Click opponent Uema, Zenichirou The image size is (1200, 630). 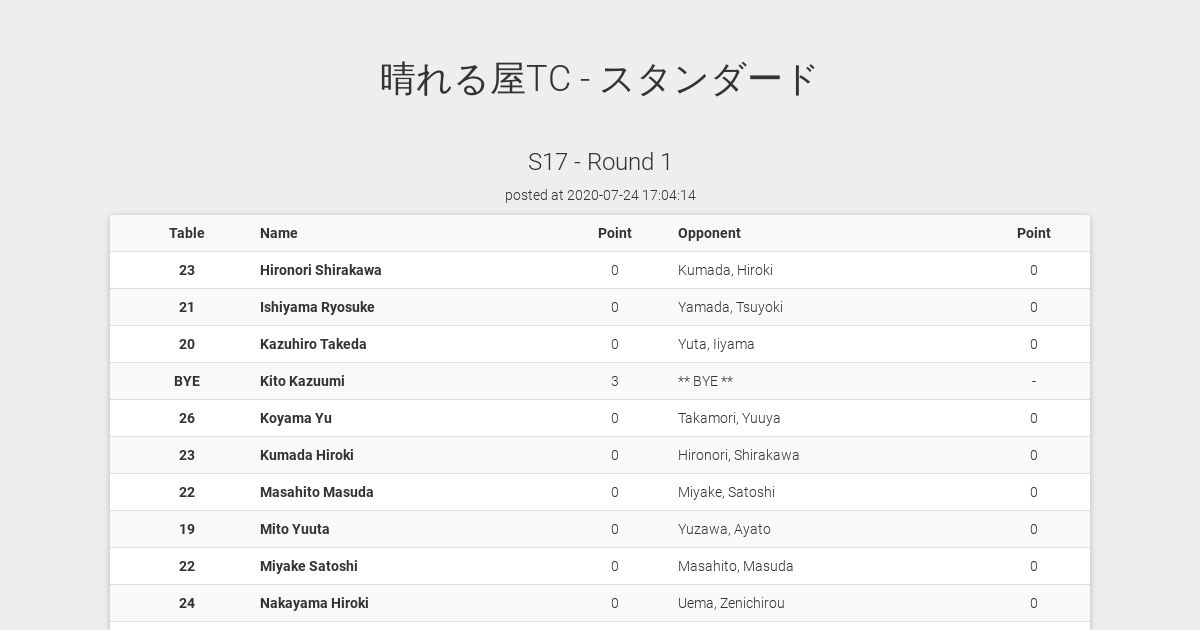click(731, 603)
